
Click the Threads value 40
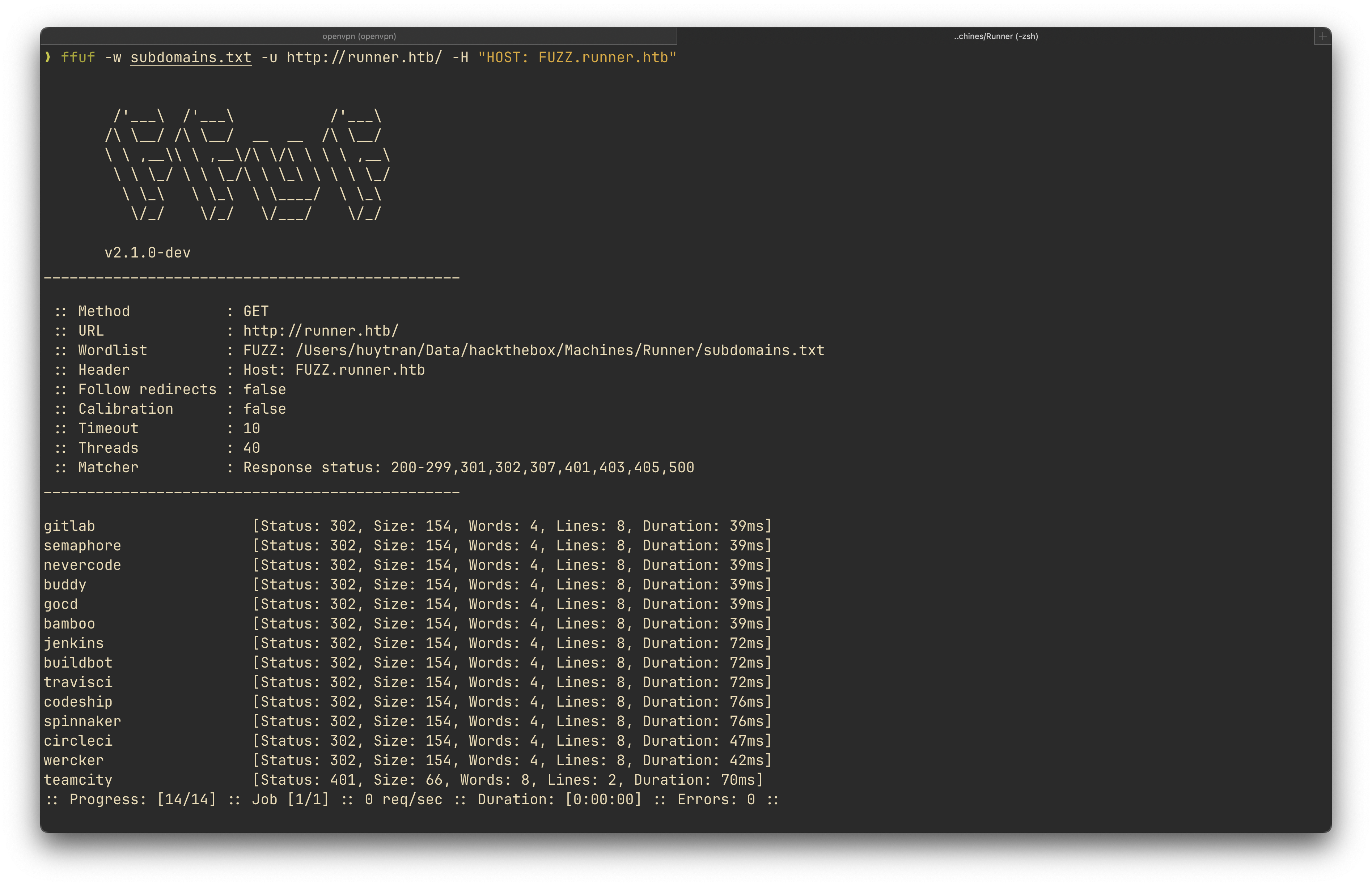click(251, 448)
